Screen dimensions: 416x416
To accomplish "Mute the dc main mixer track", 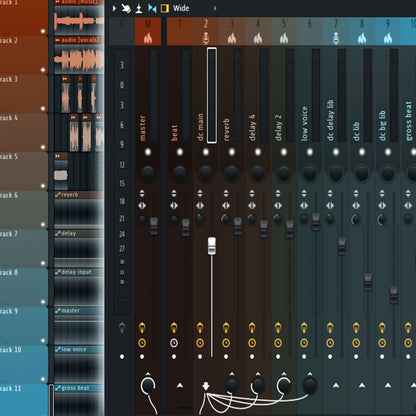I will click(x=206, y=152).
